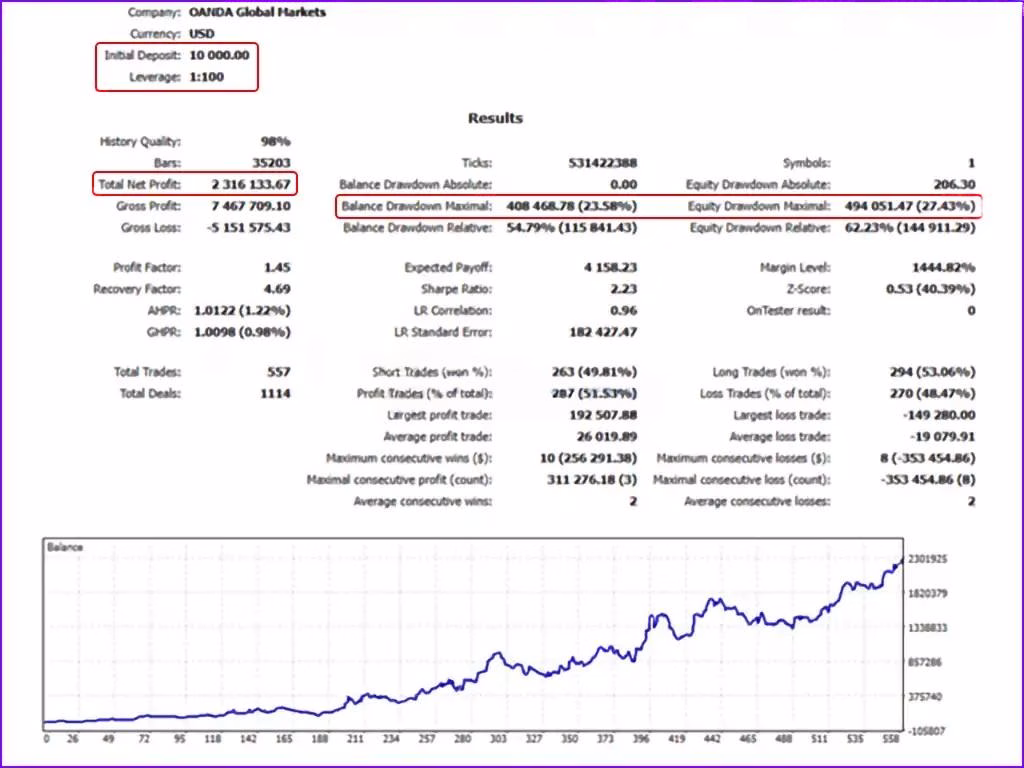Click the Recovery Factor value 4.69
Image resolution: width=1024 pixels, height=768 pixels.
(277, 289)
